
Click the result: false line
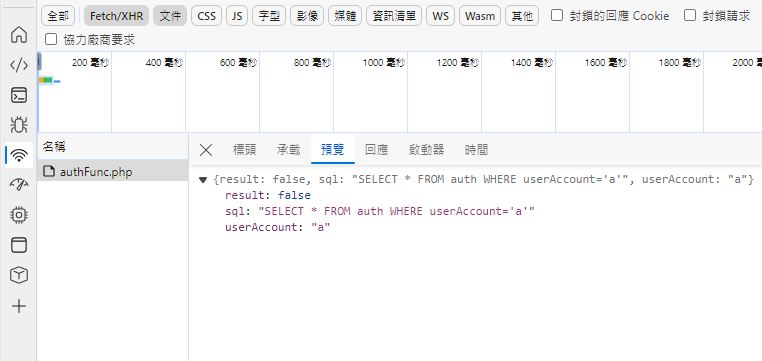pos(268,195)
